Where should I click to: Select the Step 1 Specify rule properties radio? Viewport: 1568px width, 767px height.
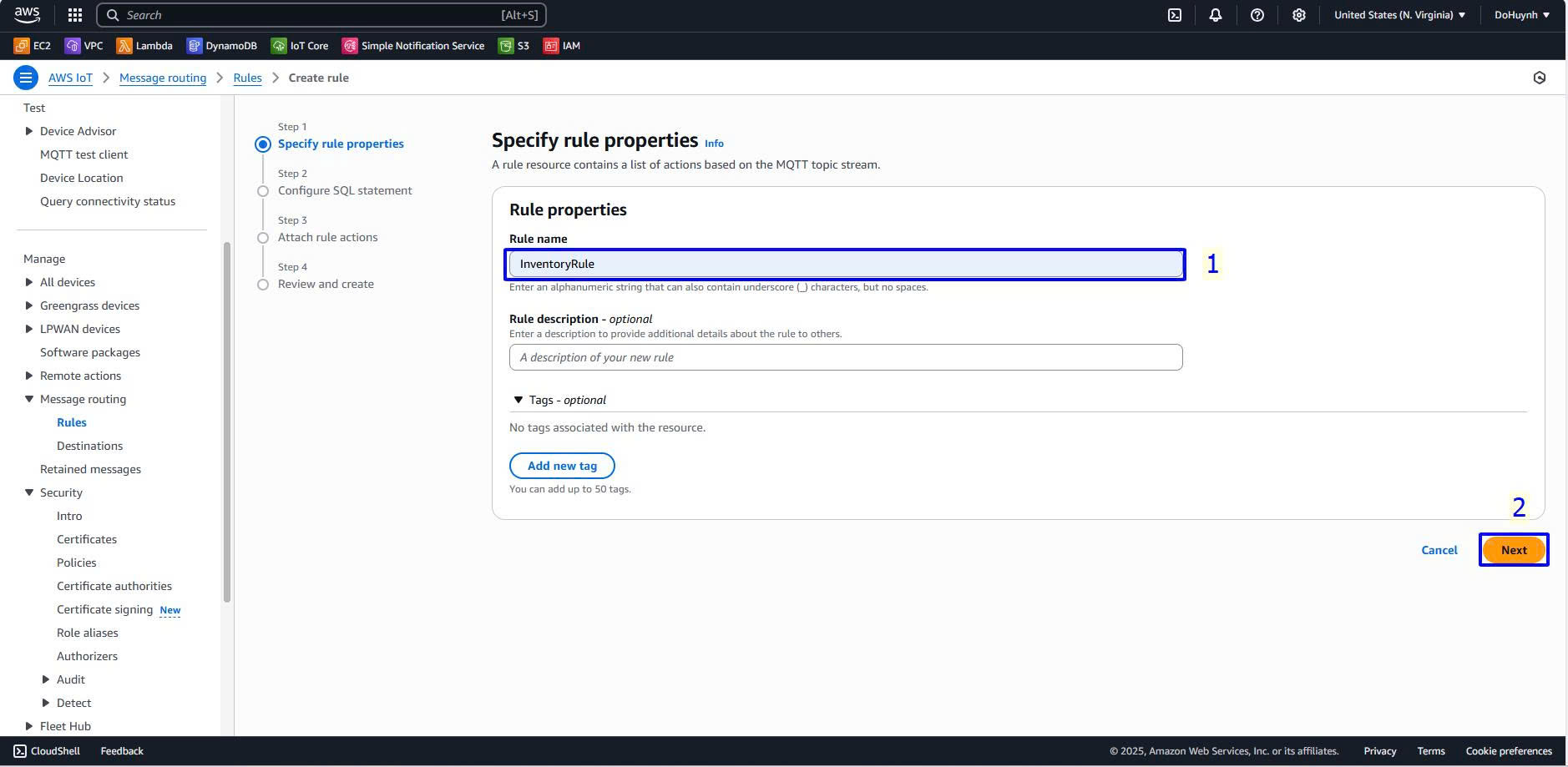click(263, 144)
